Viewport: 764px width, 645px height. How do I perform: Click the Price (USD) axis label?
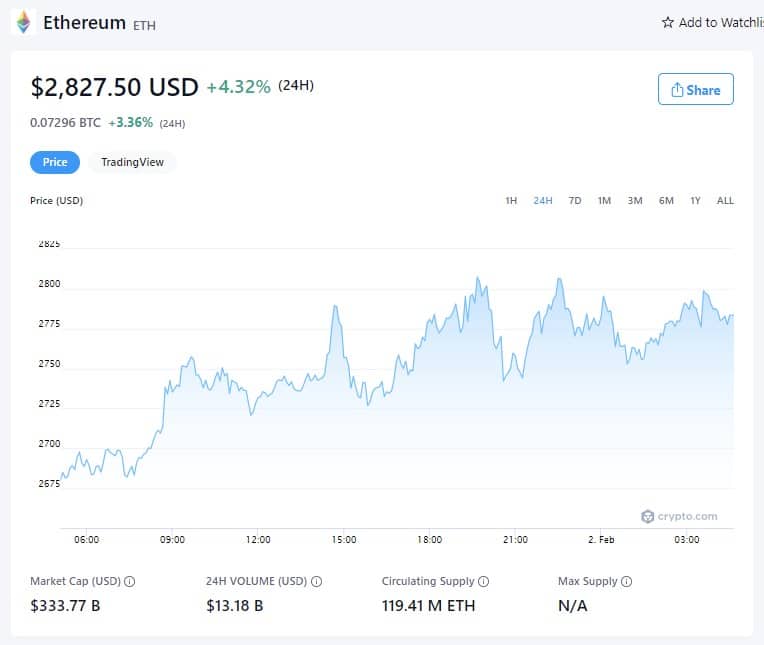click(57, 201)
